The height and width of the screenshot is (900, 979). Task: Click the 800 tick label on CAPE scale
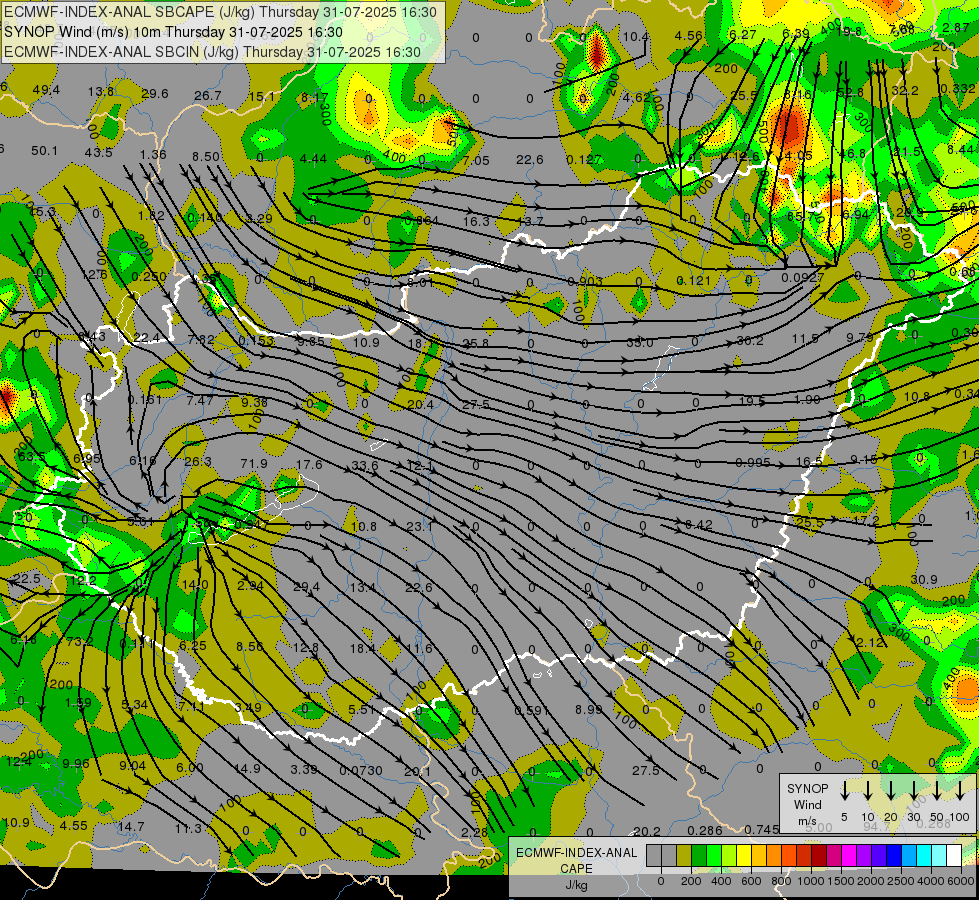[781, 881]
